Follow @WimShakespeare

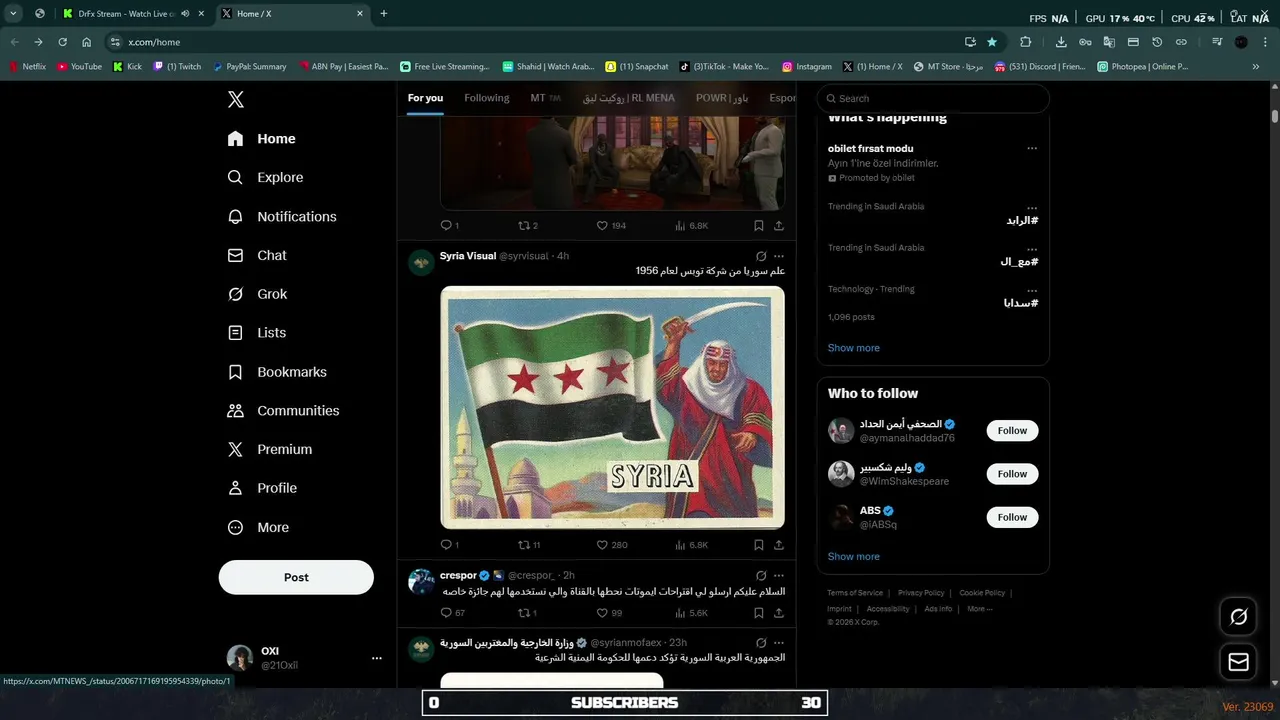(x=1012, y=474)
